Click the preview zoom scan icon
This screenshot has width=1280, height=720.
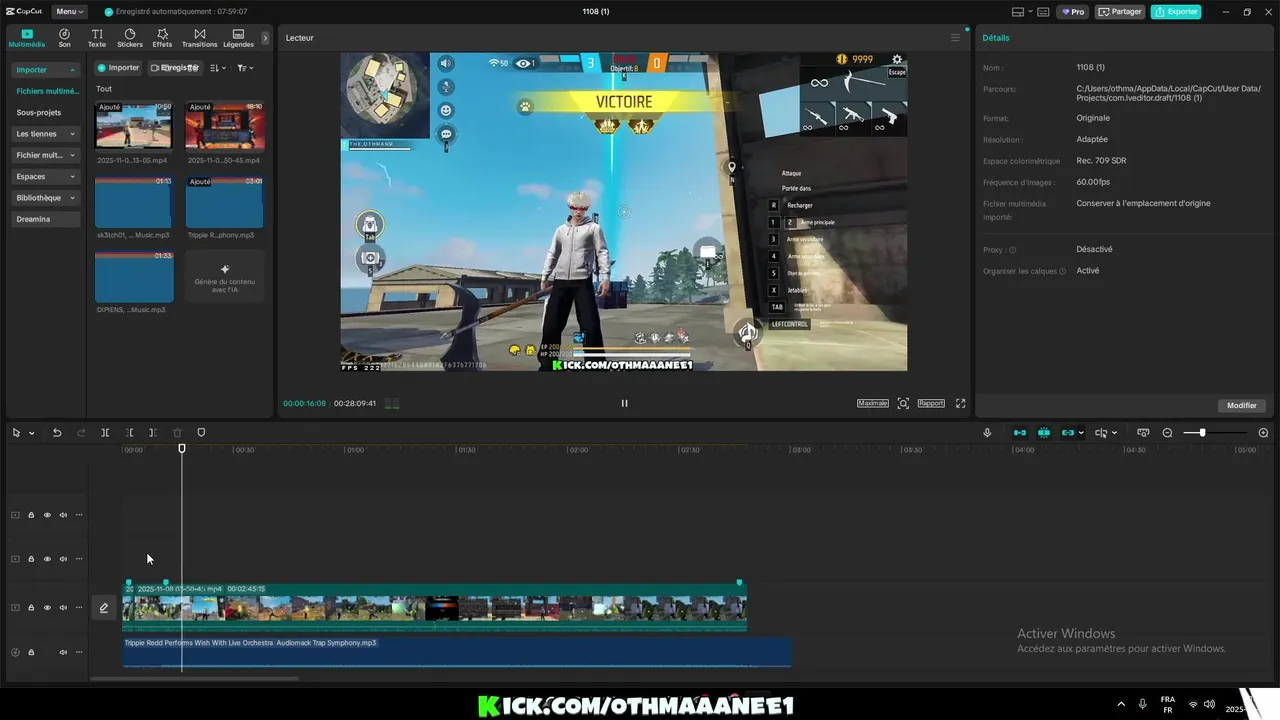903,403
